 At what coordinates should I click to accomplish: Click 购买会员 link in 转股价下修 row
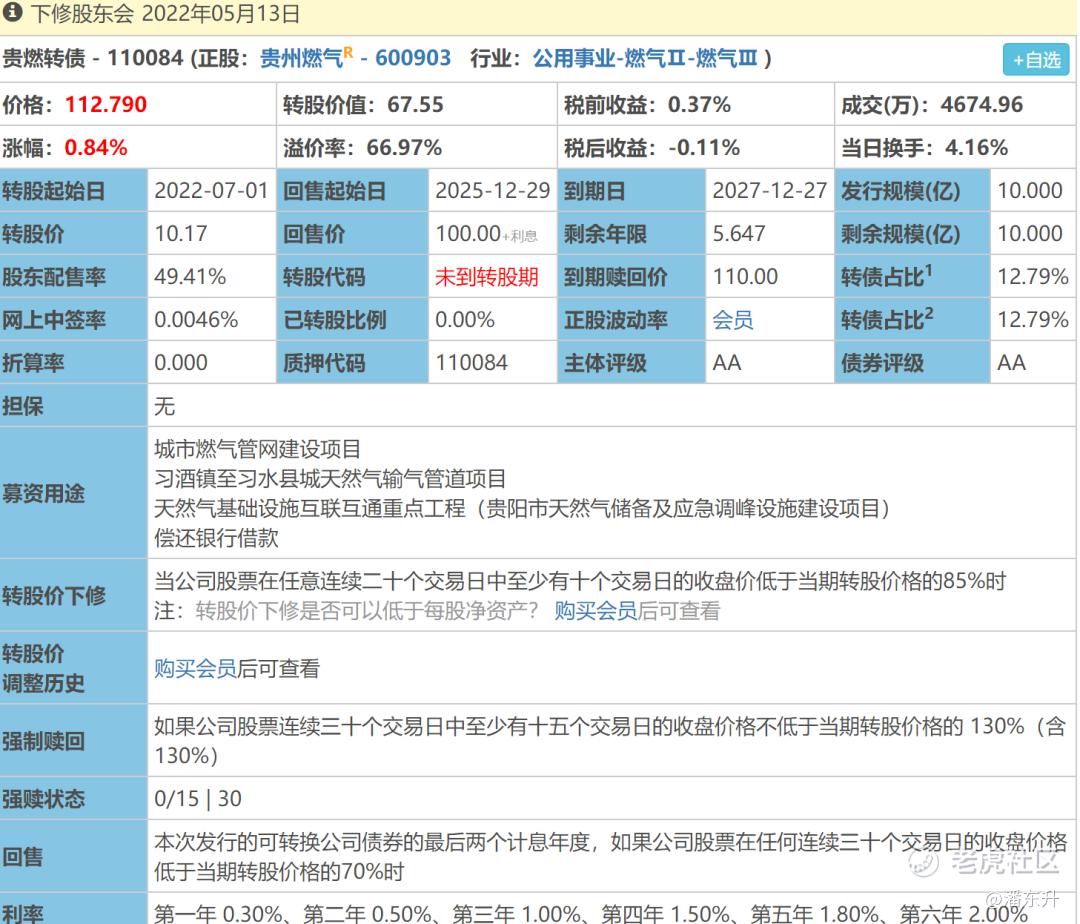(596, 611)
